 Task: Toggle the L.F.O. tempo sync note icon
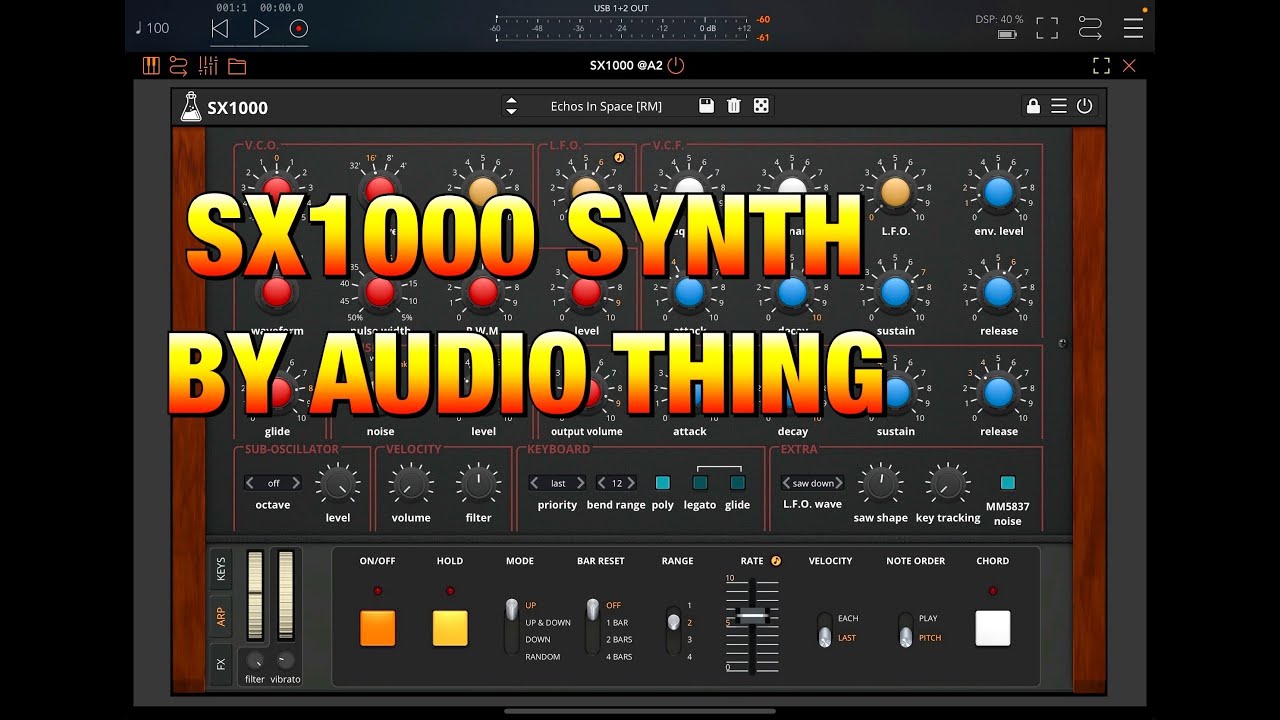pos(619,158)
